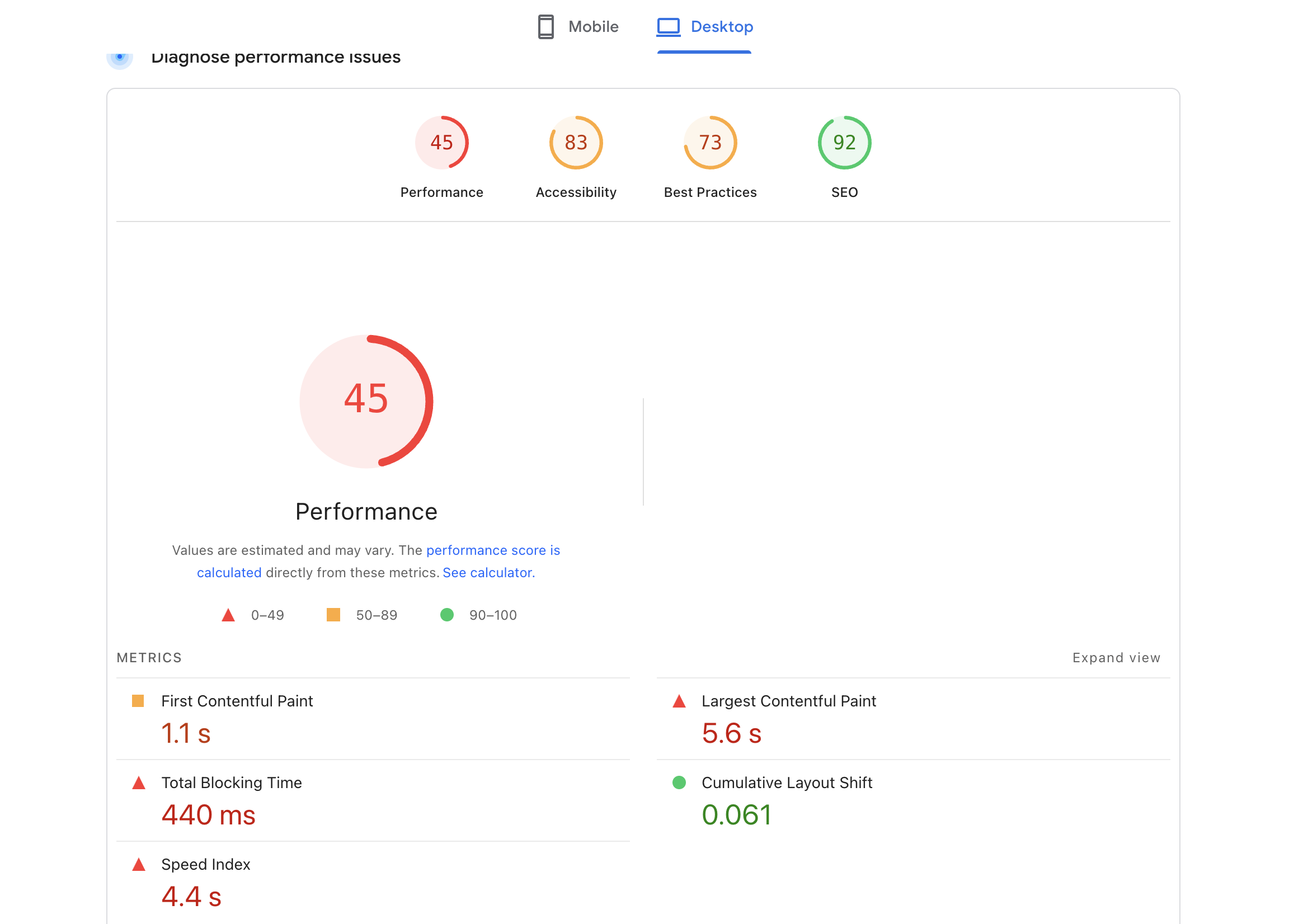Select the Desktop tab label
This screenshot has width=1289, height=924.
tap(721, 27)
